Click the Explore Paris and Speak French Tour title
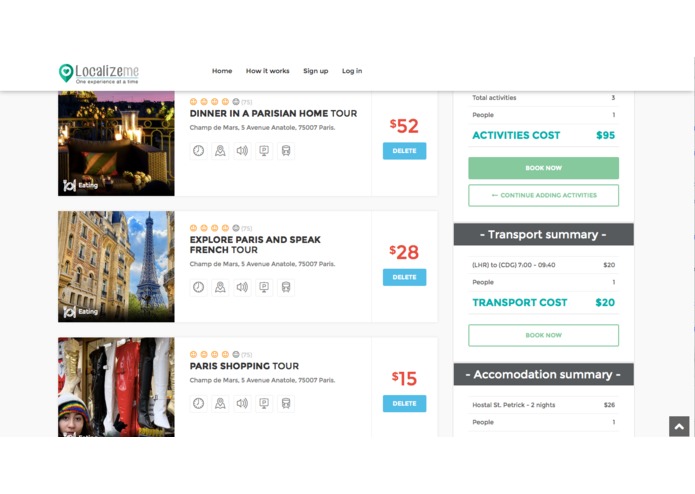This screenshot has width=695, height=494. coord(255,245)
